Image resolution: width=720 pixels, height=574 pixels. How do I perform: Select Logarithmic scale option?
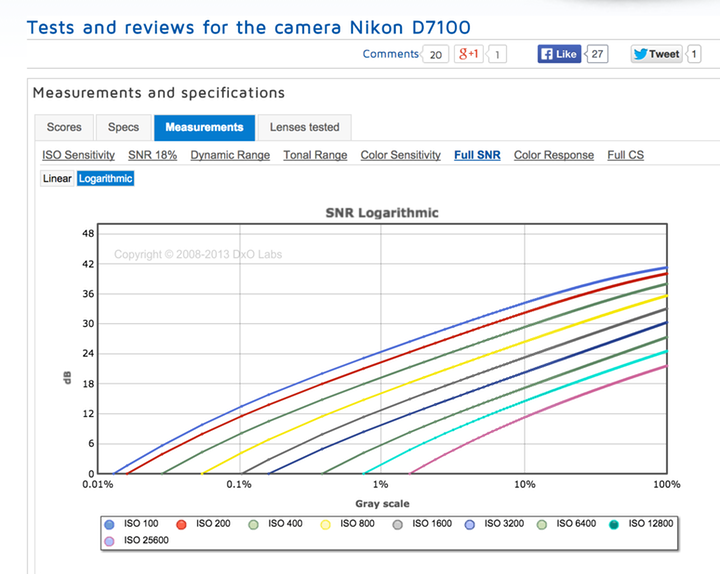105,178
